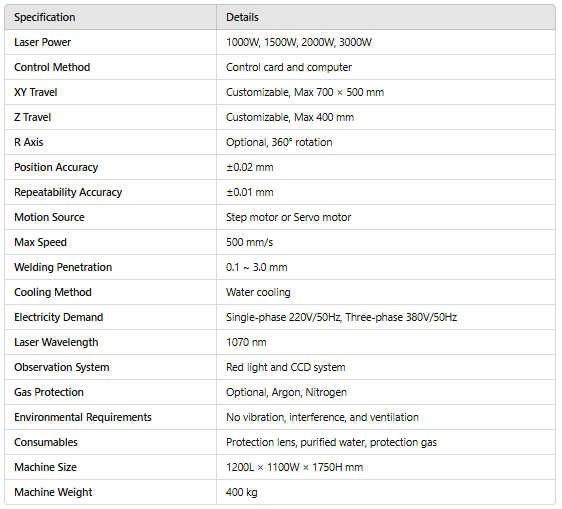Select the Electricity Demand voltage details
This screenshot has width=562, height=509.
coord(342,317)
